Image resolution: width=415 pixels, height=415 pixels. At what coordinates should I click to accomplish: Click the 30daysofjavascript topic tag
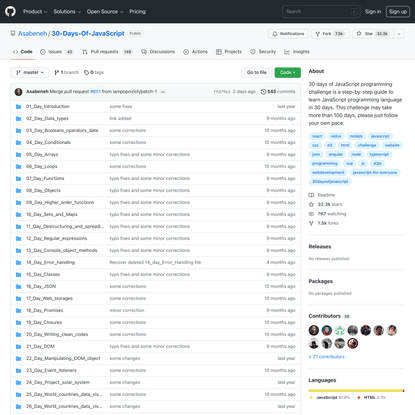pos(330,181)
